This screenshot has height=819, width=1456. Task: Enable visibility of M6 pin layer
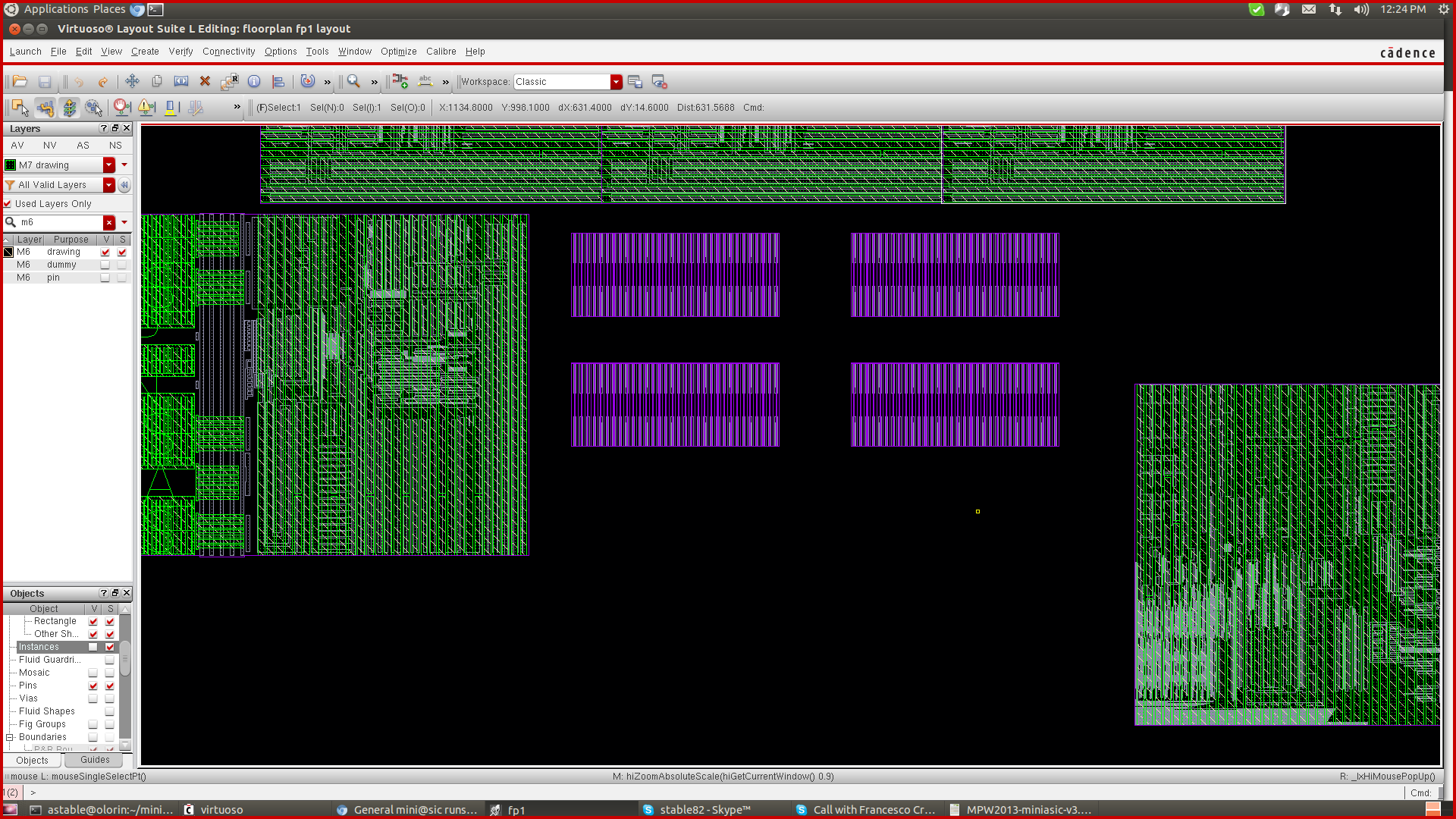click(x=105, y=278)
